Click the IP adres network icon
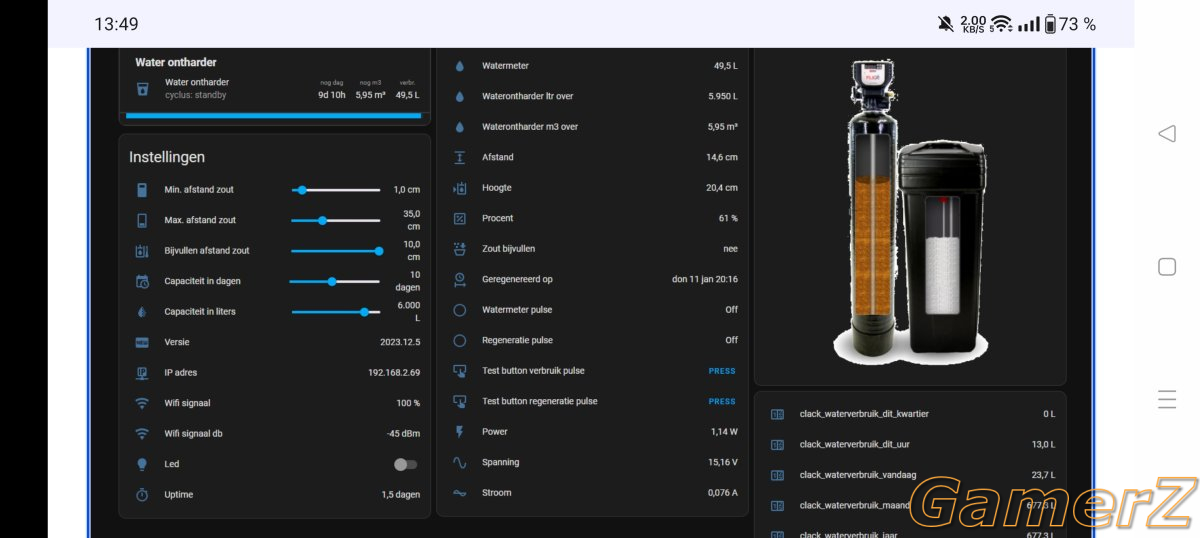1200x538 pixels. pyautogui.click(x=142, y=372)
